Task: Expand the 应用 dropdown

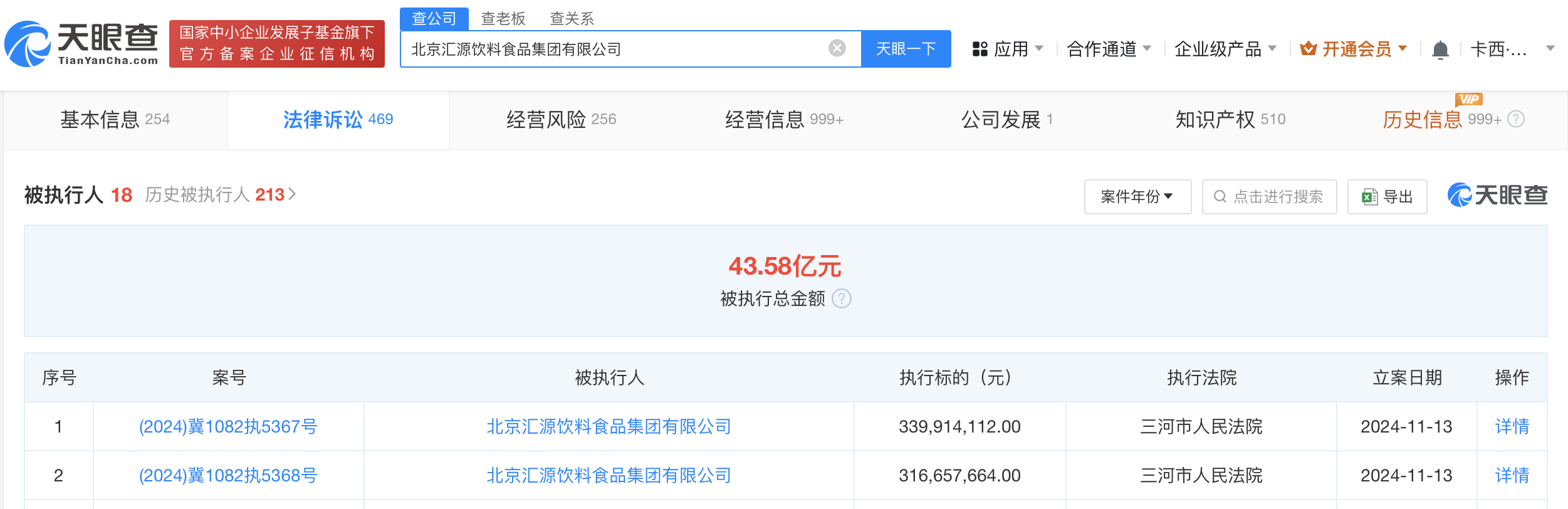Action: [1040, 48]
